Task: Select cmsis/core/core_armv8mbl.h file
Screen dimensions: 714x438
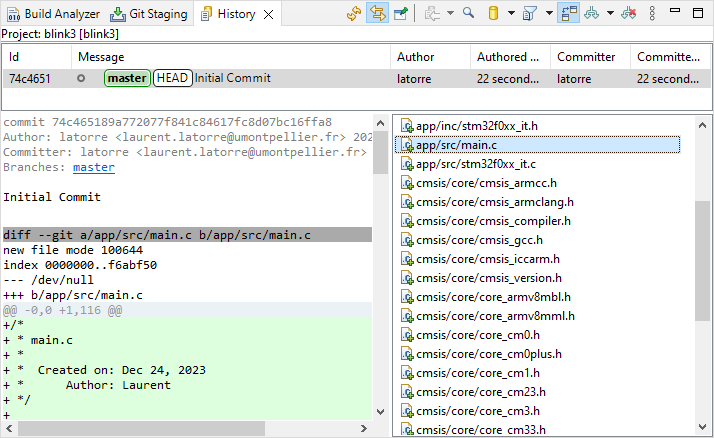Action: (x=485, y=297)
